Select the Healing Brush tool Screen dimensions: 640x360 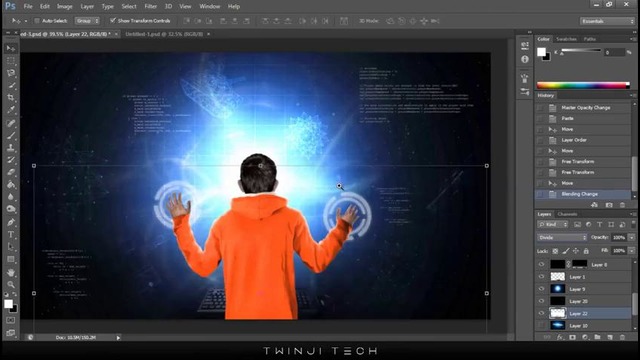[11, 123]
